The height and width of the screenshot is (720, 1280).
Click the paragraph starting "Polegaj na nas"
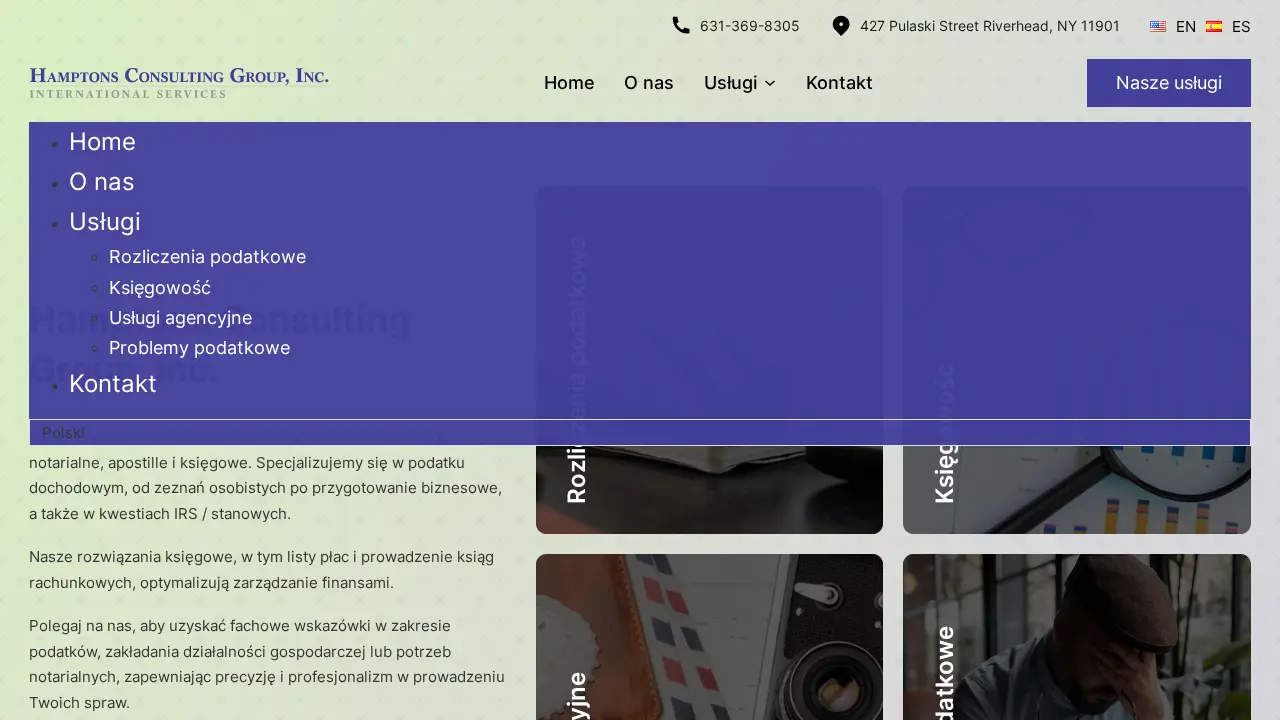[267, 665]
